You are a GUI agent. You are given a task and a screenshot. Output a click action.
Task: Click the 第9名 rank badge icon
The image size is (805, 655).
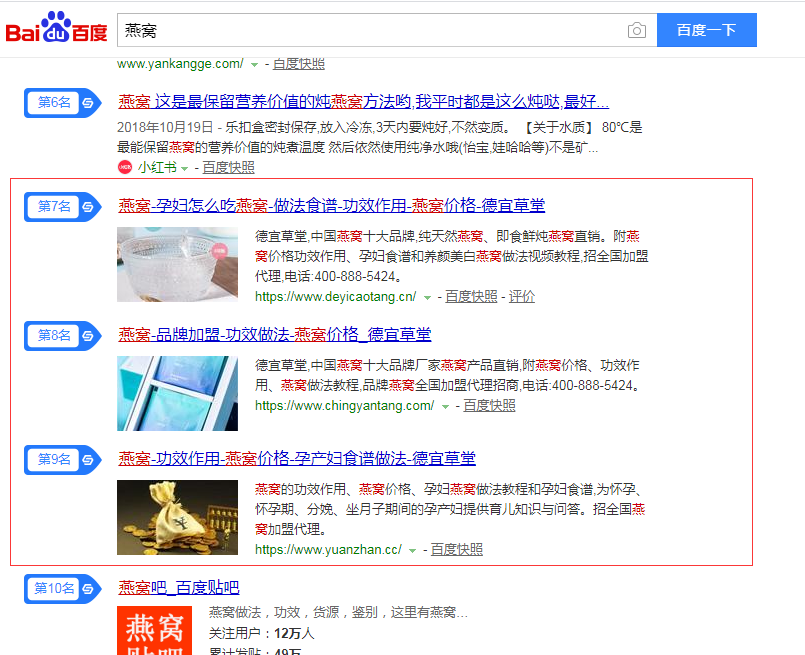click(x=63, y=459)
